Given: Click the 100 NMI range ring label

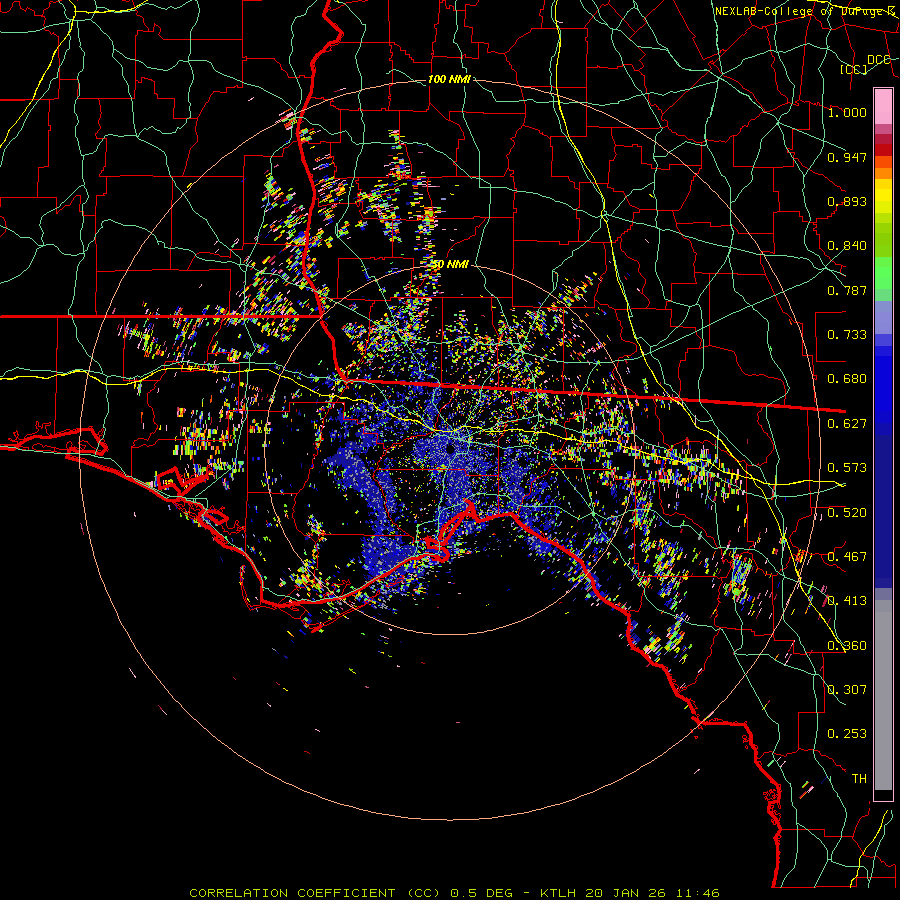Looking at the screenshot, I should coord(449,79).
